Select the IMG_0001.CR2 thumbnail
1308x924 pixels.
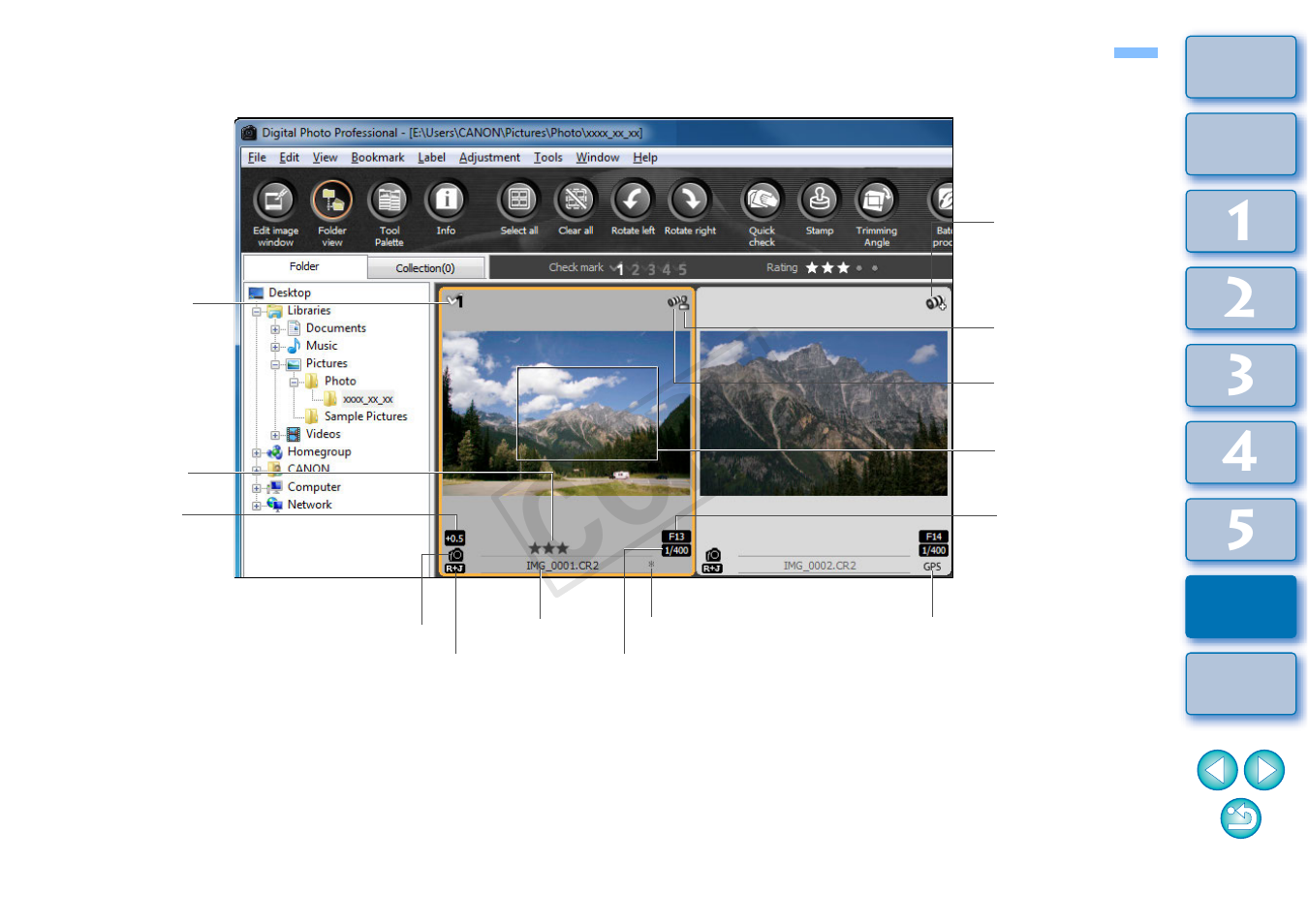567,432
